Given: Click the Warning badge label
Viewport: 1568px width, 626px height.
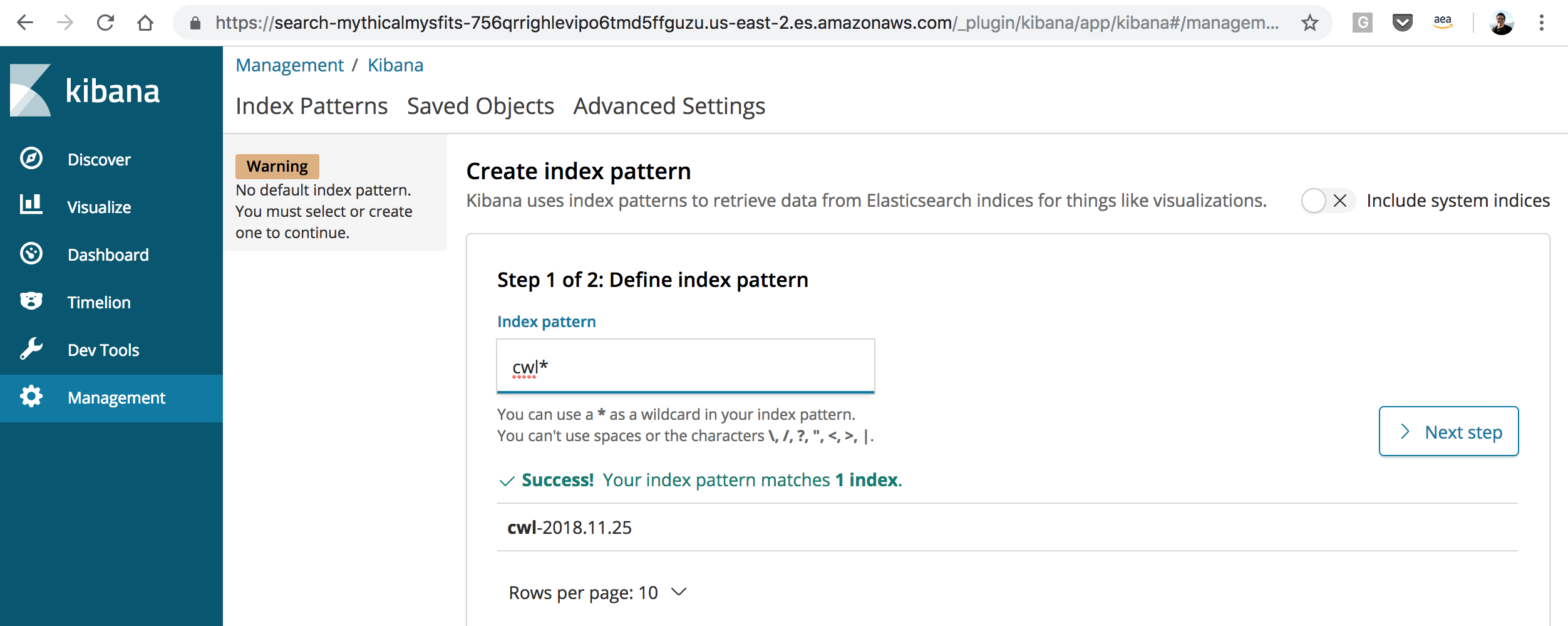Looking at the screenshot, I should point(277,166).
